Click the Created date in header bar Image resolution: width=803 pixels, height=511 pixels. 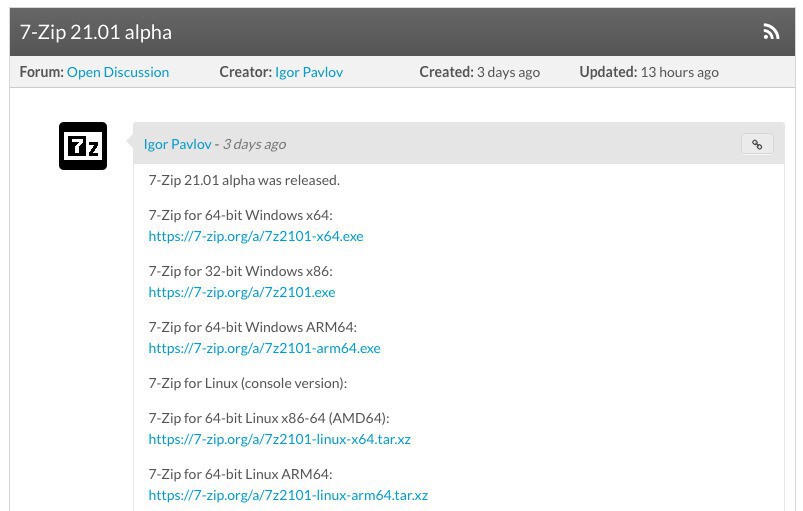[x=508, y=72]
